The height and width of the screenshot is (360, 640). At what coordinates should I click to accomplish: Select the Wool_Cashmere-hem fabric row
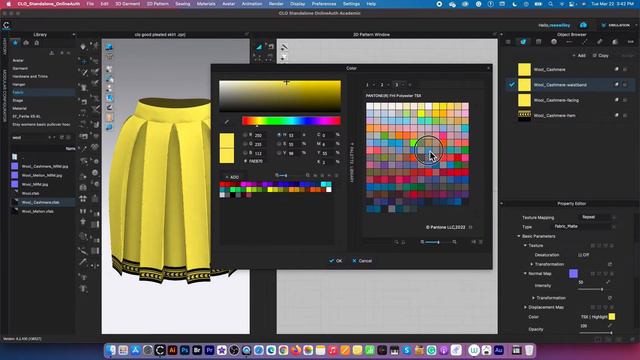pos(571,116)
